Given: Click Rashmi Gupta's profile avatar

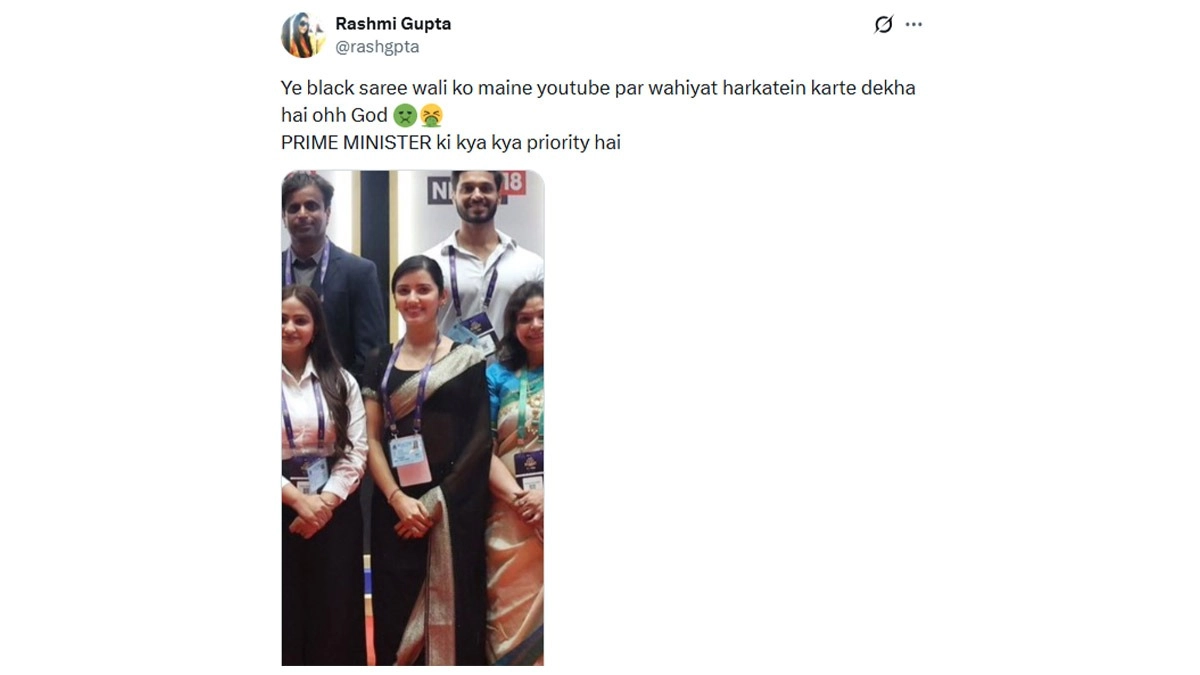Looking at the screenshot, I should point(303,35).
